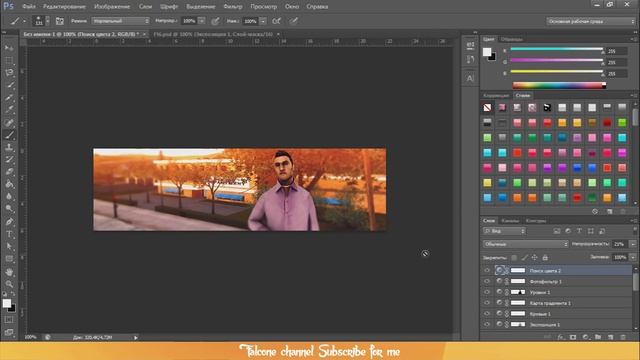Expand the opacity slider arrow in options bar
This screenshot has height=360, width=640.
click(202, 21)
